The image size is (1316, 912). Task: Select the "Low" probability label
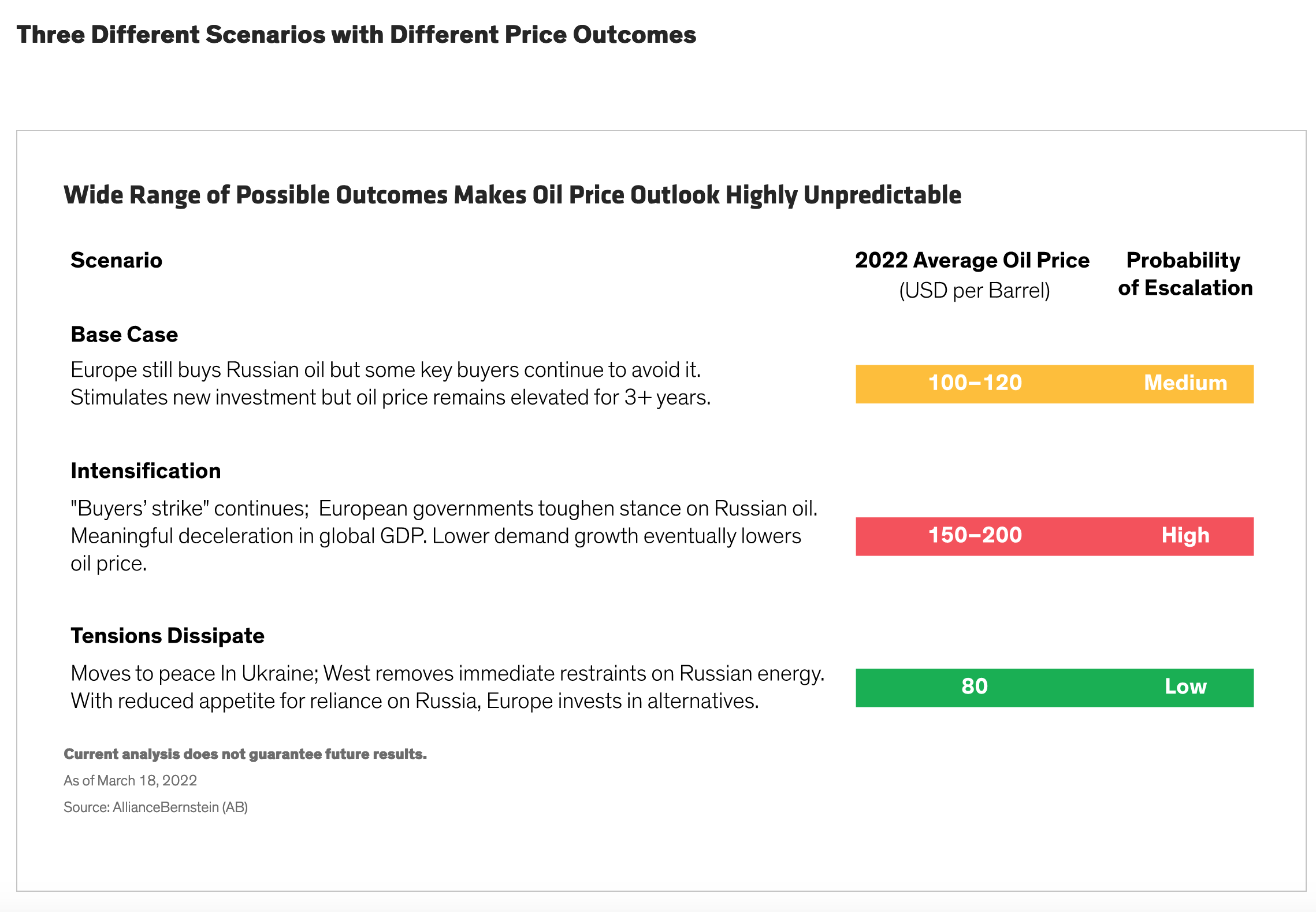click(x=1185, y=687)
